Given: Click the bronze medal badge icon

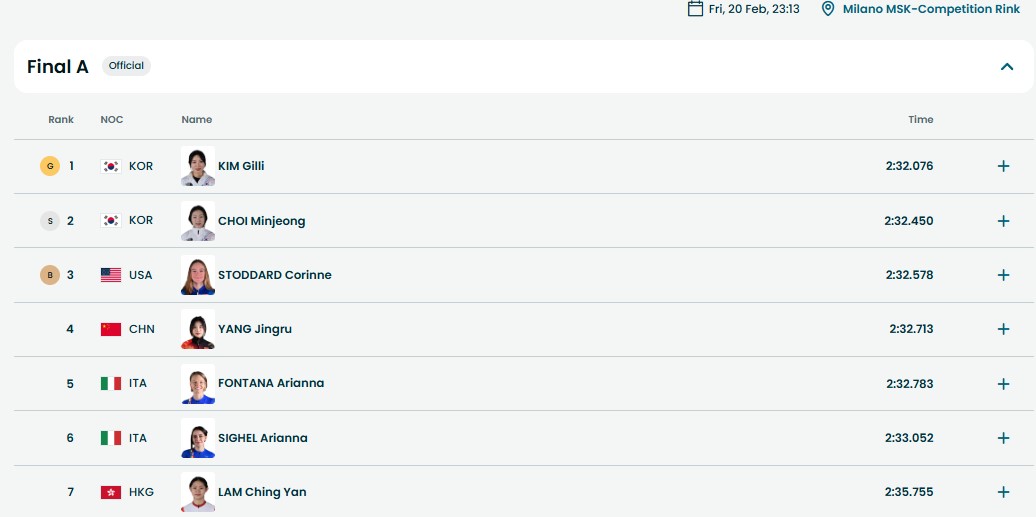Looking at the screenshot, I should [50, 275].
